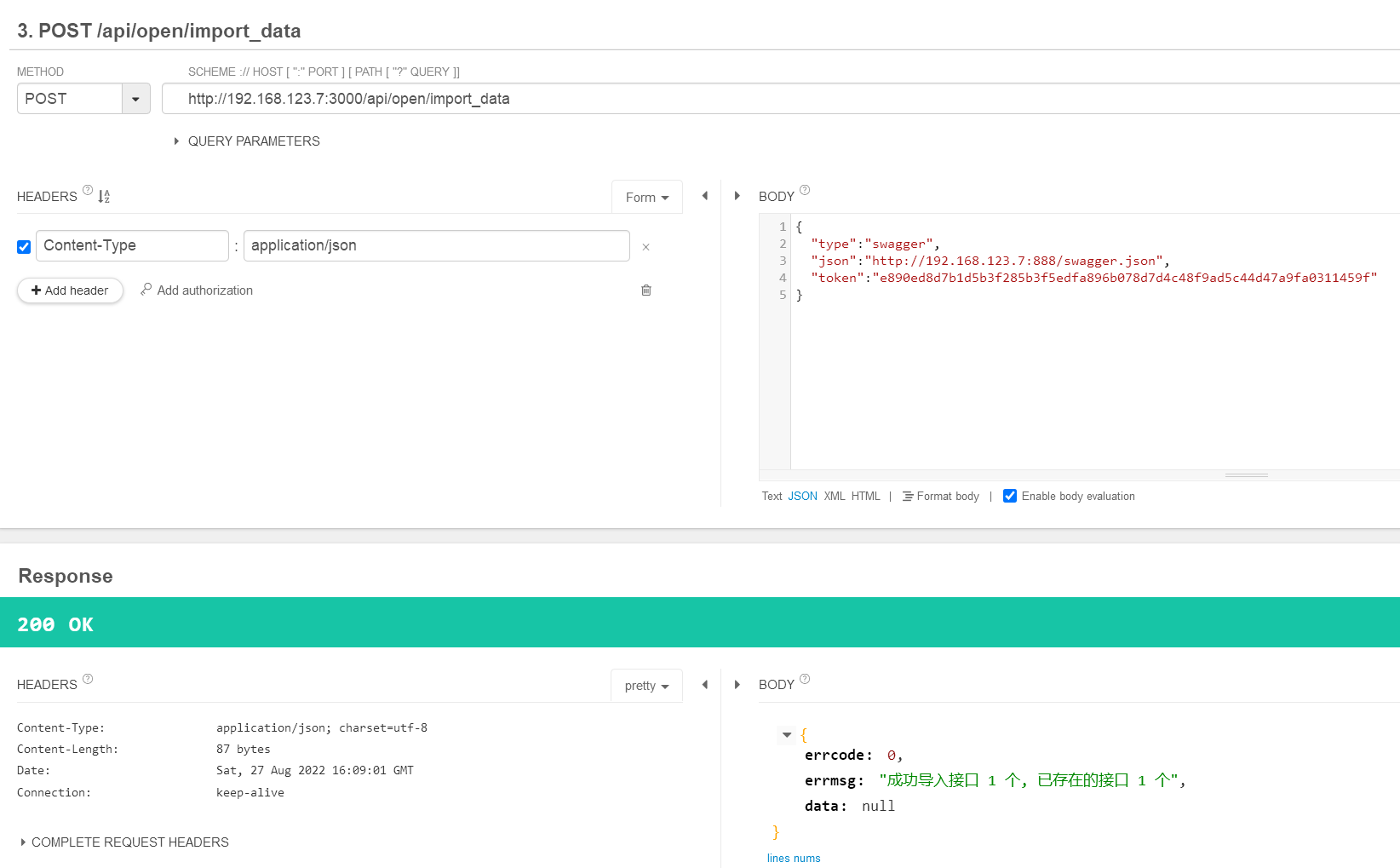Open the Form view dropdown for headers
This screenshot has height=868, width=1400.
click(647, 198)
